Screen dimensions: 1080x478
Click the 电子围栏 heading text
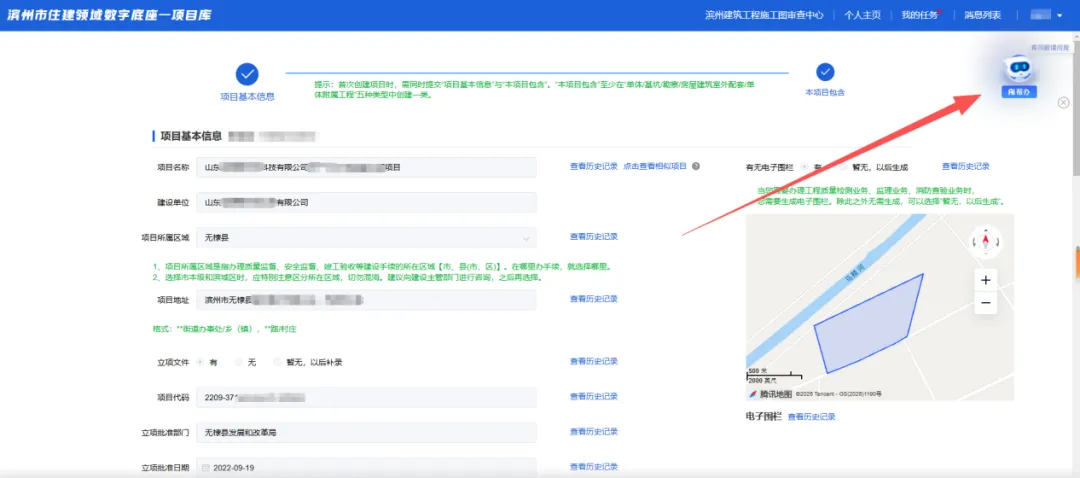click(764, 416)
